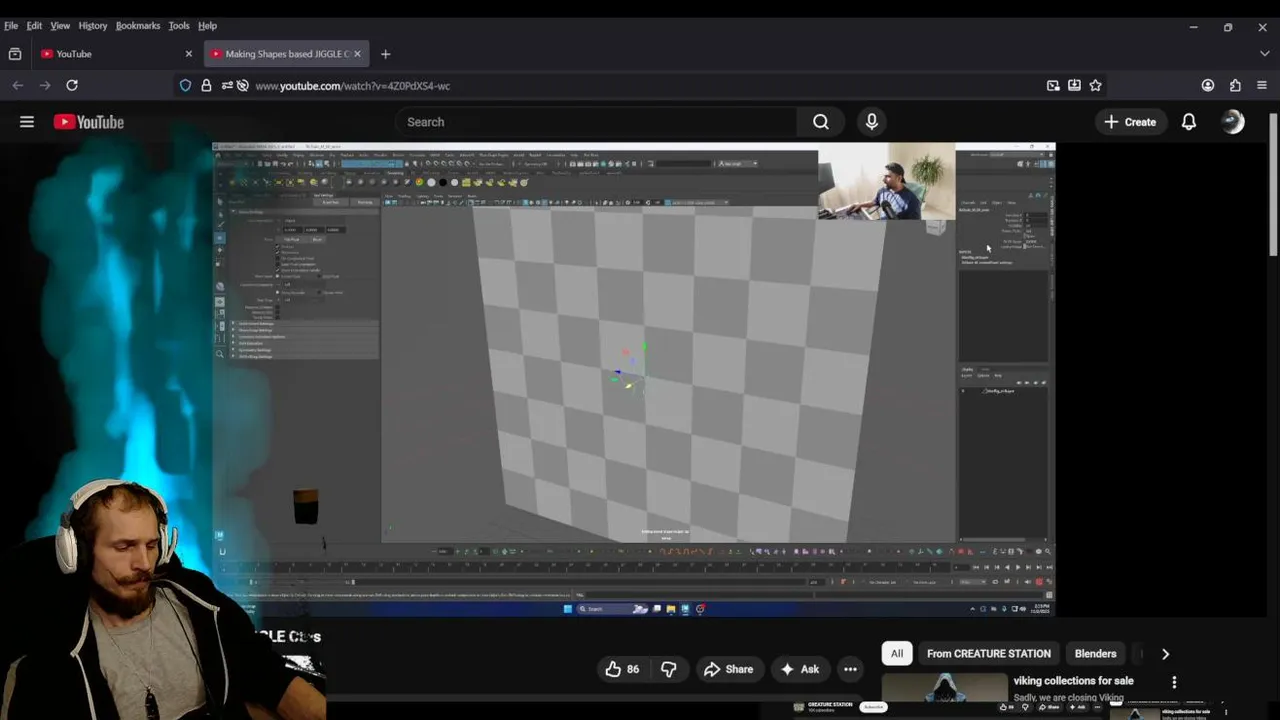Open the View menu
Viewport: 1280px width, 720px height.
60,26
